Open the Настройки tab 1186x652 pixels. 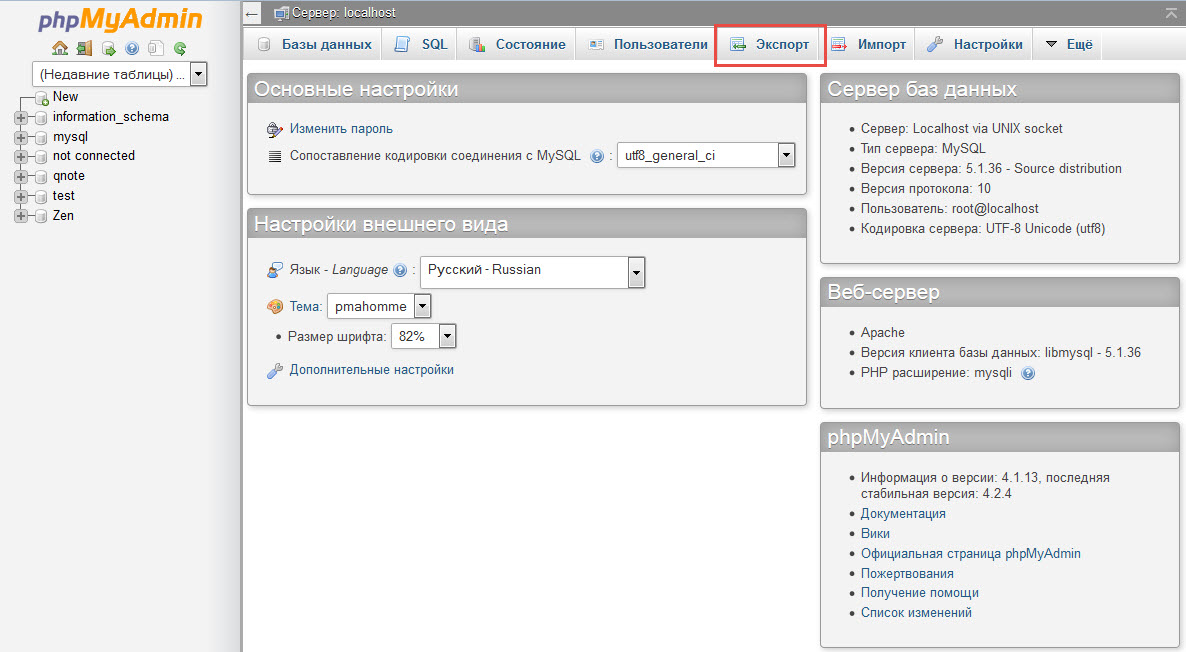[975, 45]
